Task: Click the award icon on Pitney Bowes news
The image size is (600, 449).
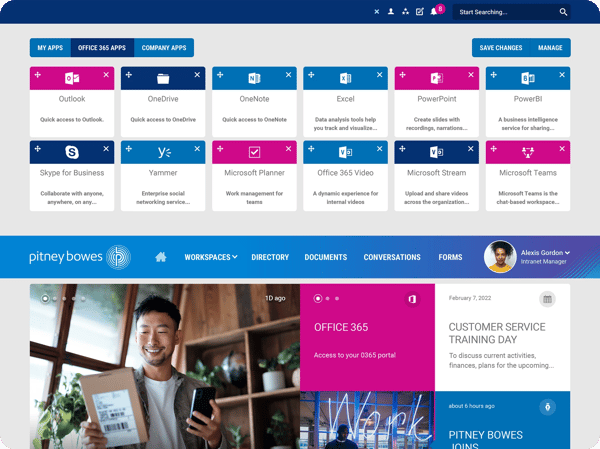Action: [547, 407]
